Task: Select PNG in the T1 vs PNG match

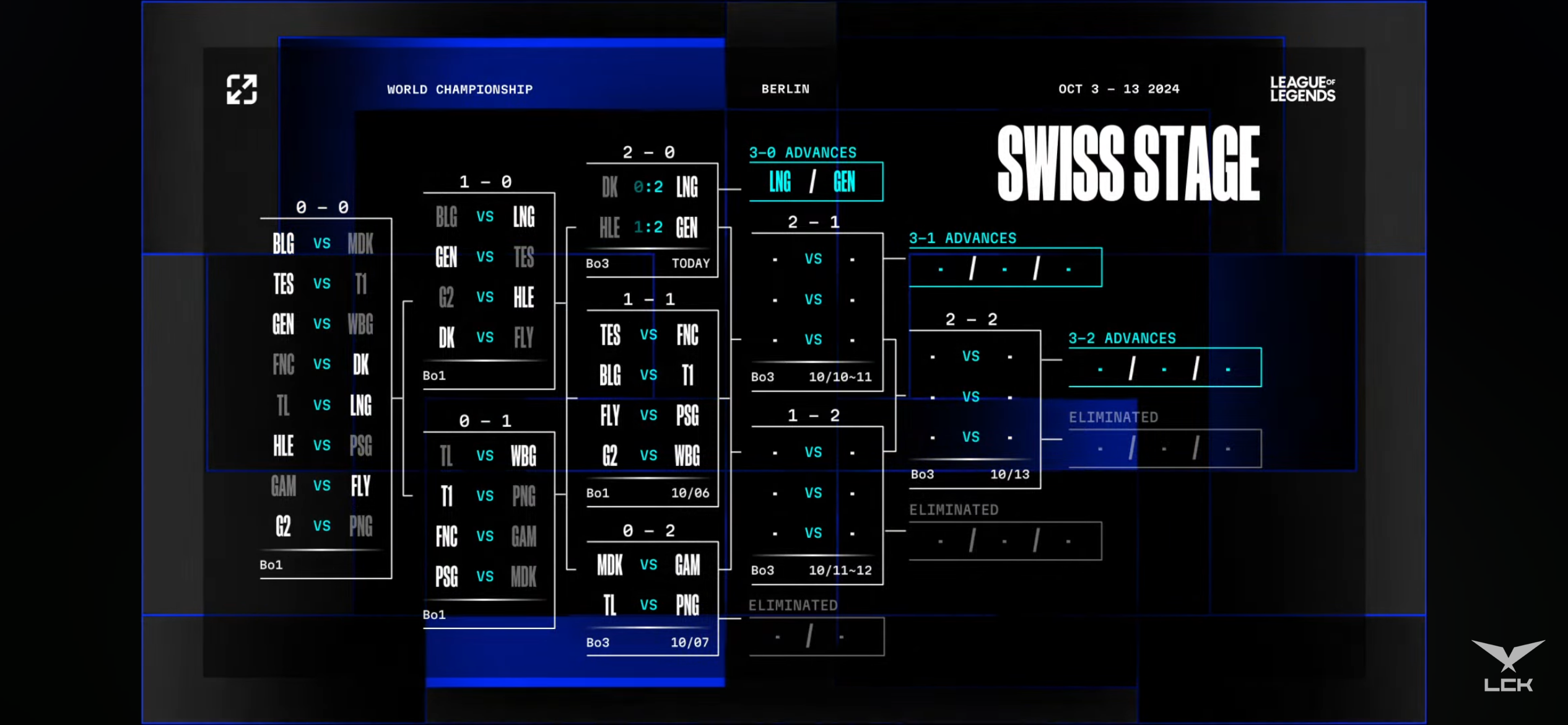Action: click(x=524, y=496)
